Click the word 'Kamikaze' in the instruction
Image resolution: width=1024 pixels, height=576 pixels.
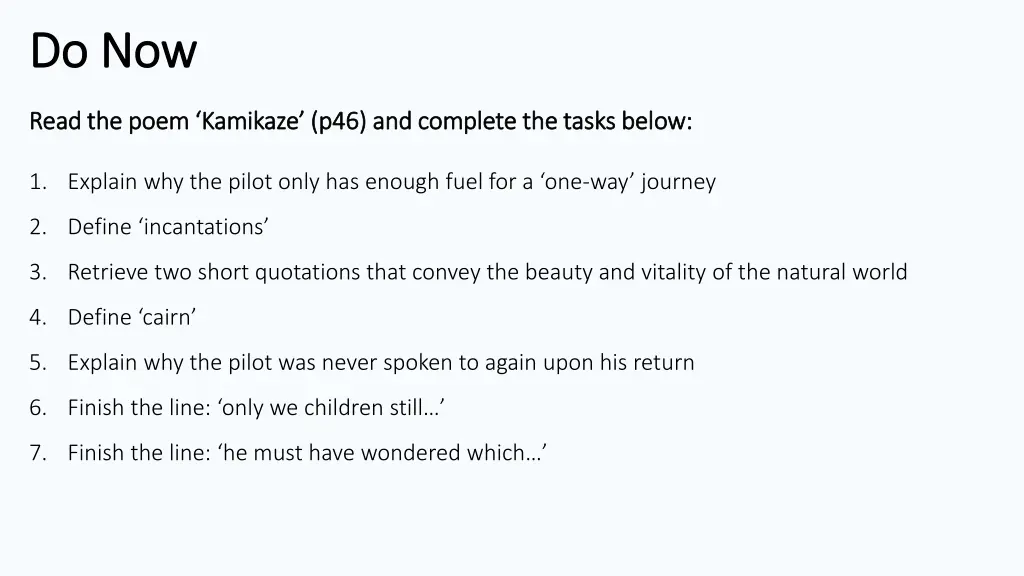click(251, 121)
